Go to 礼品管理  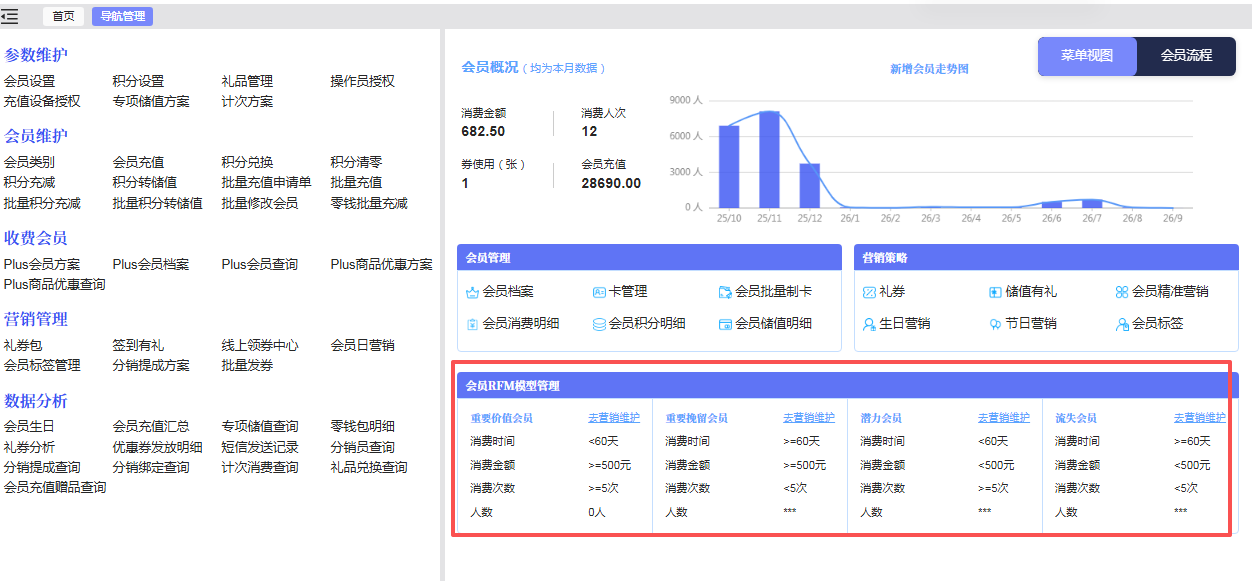pyautogui.click(x=248, y=81)
